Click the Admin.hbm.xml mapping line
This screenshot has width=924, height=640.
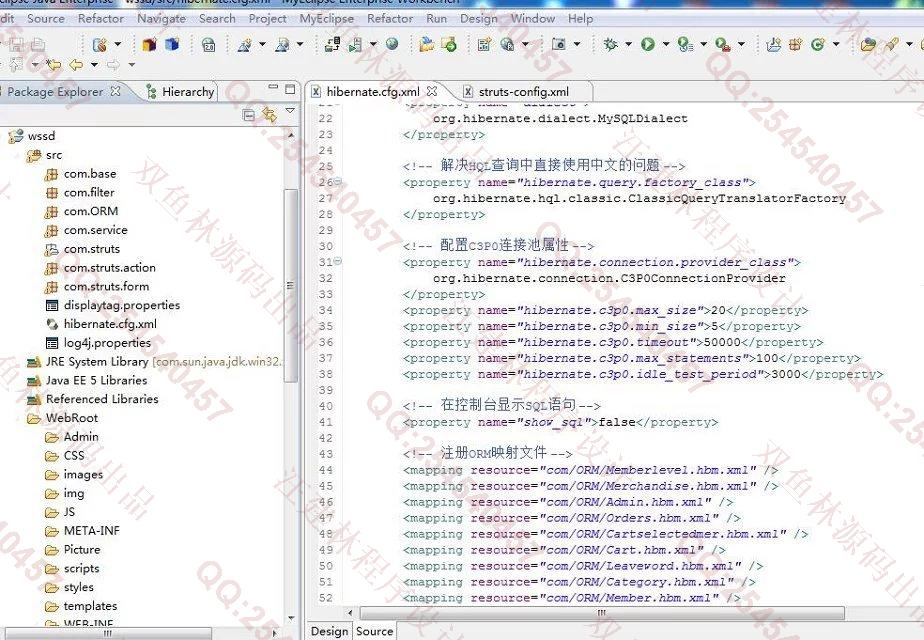(x=568, y=502)
